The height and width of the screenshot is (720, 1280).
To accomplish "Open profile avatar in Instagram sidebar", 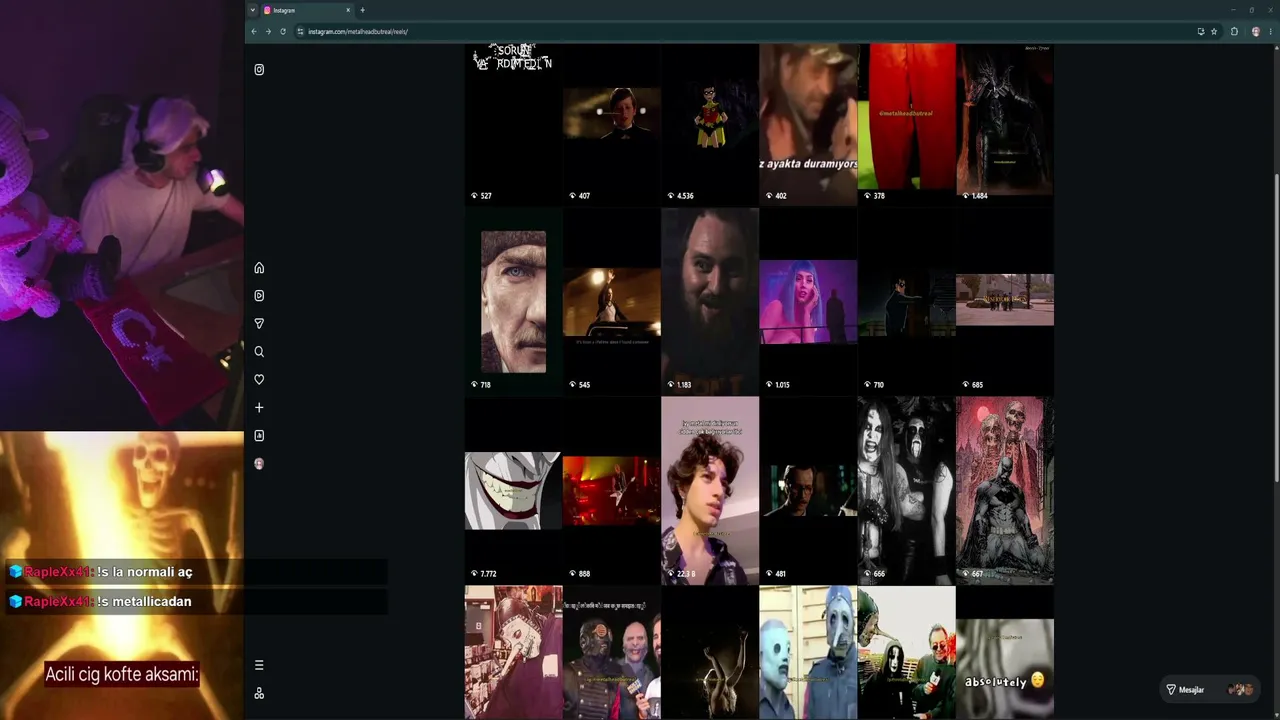I will [259, 464].
